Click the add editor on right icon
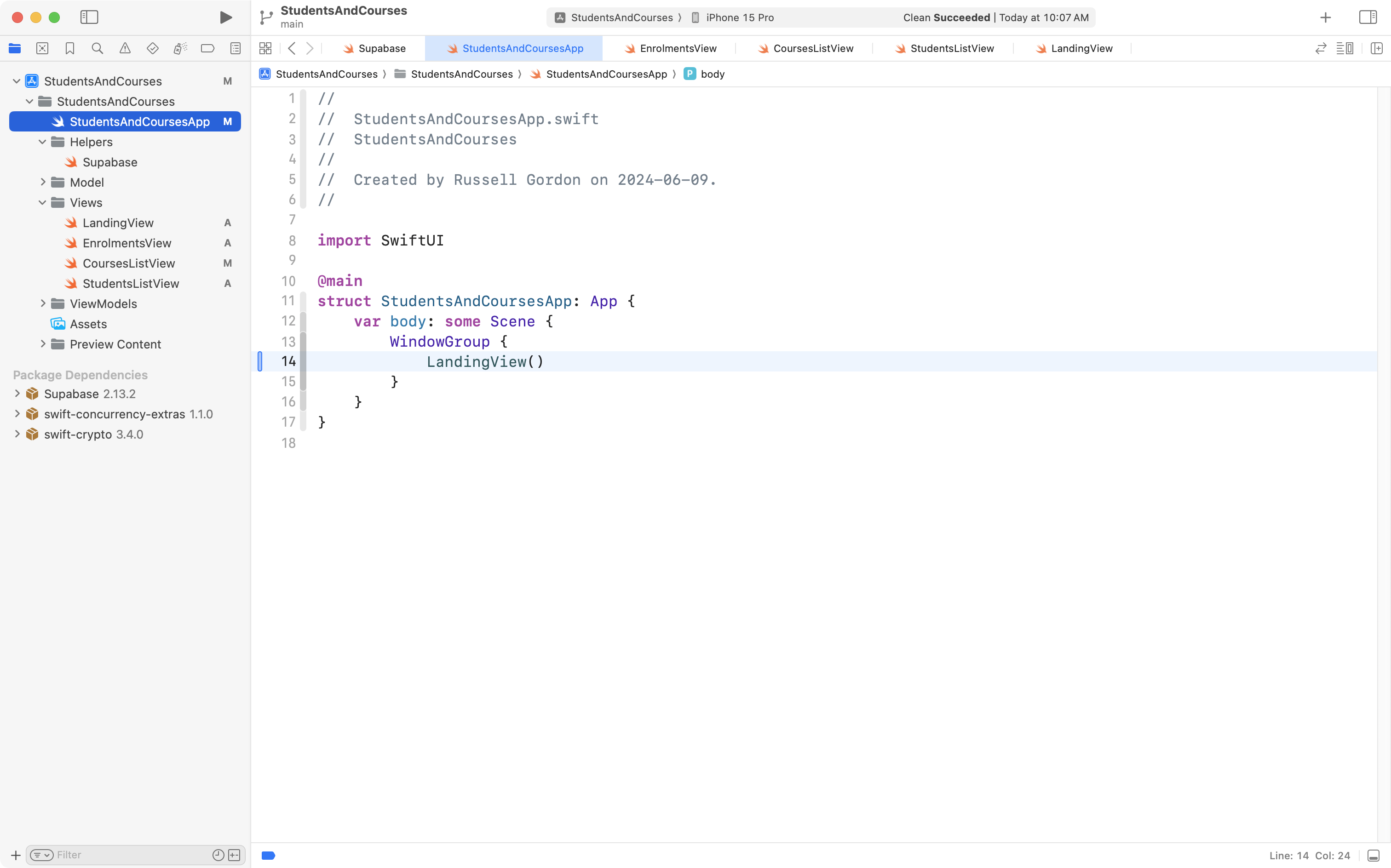Image resolution: width=1391 pixels, height=868 pixels. 1376,48
